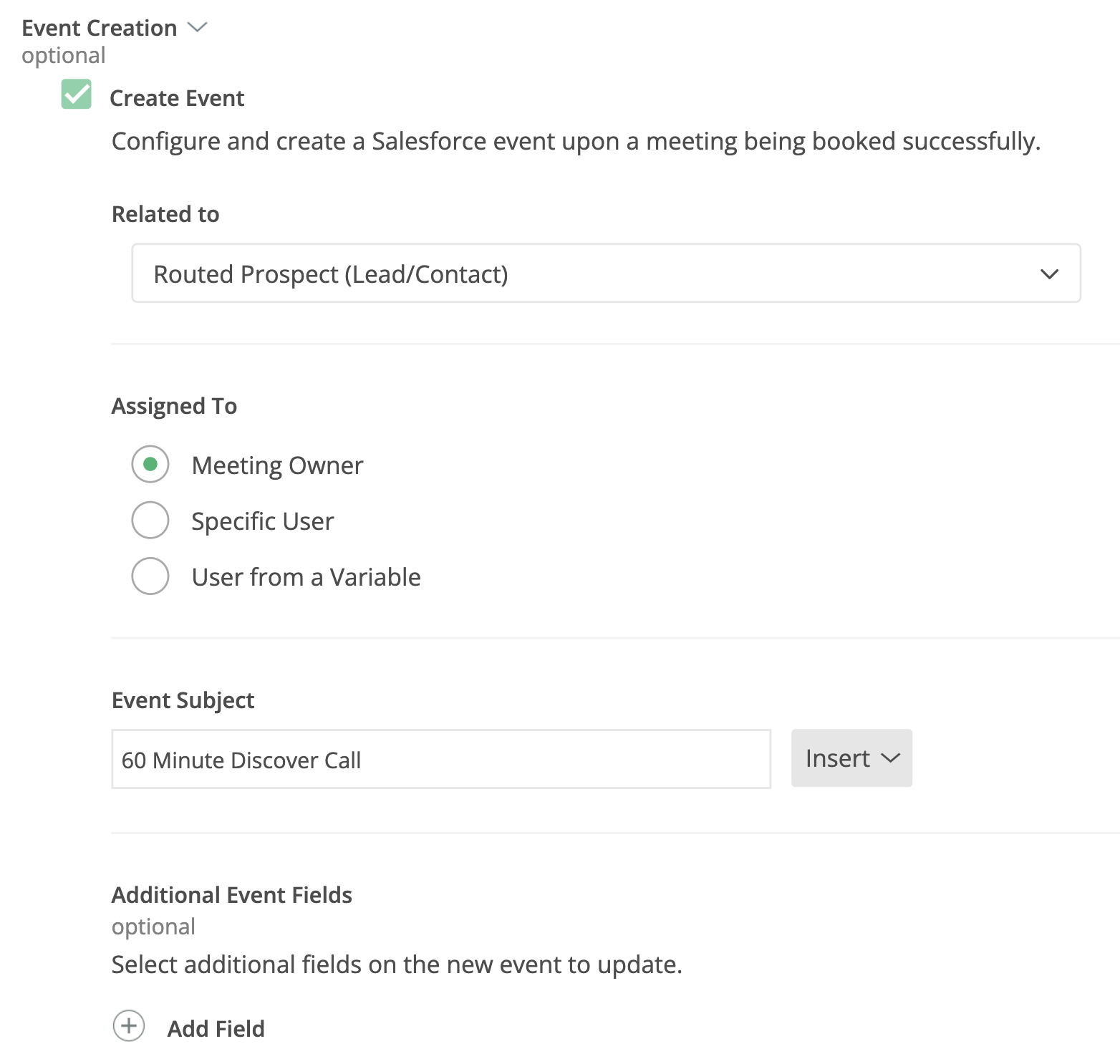Screen dimensions: 1120x1064
Task: Open the Related to dropdown
Action: click(606, 274)
